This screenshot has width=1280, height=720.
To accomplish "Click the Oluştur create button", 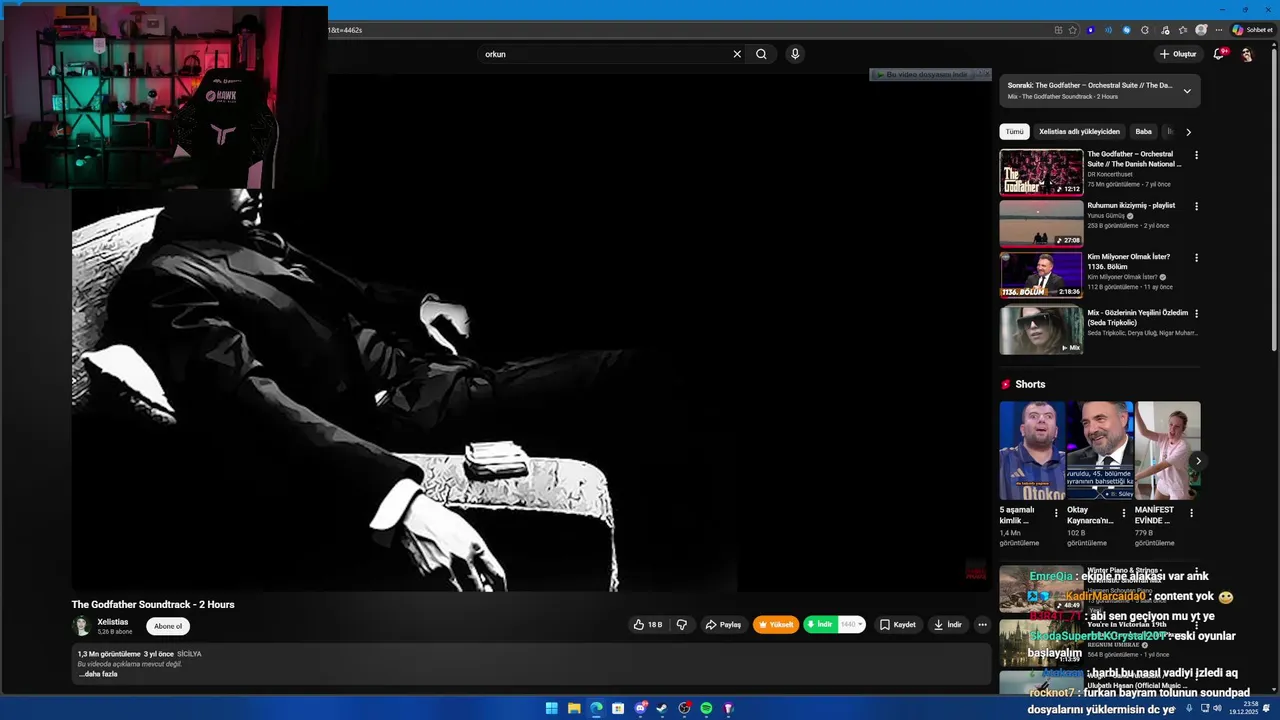I will 1178,54.
